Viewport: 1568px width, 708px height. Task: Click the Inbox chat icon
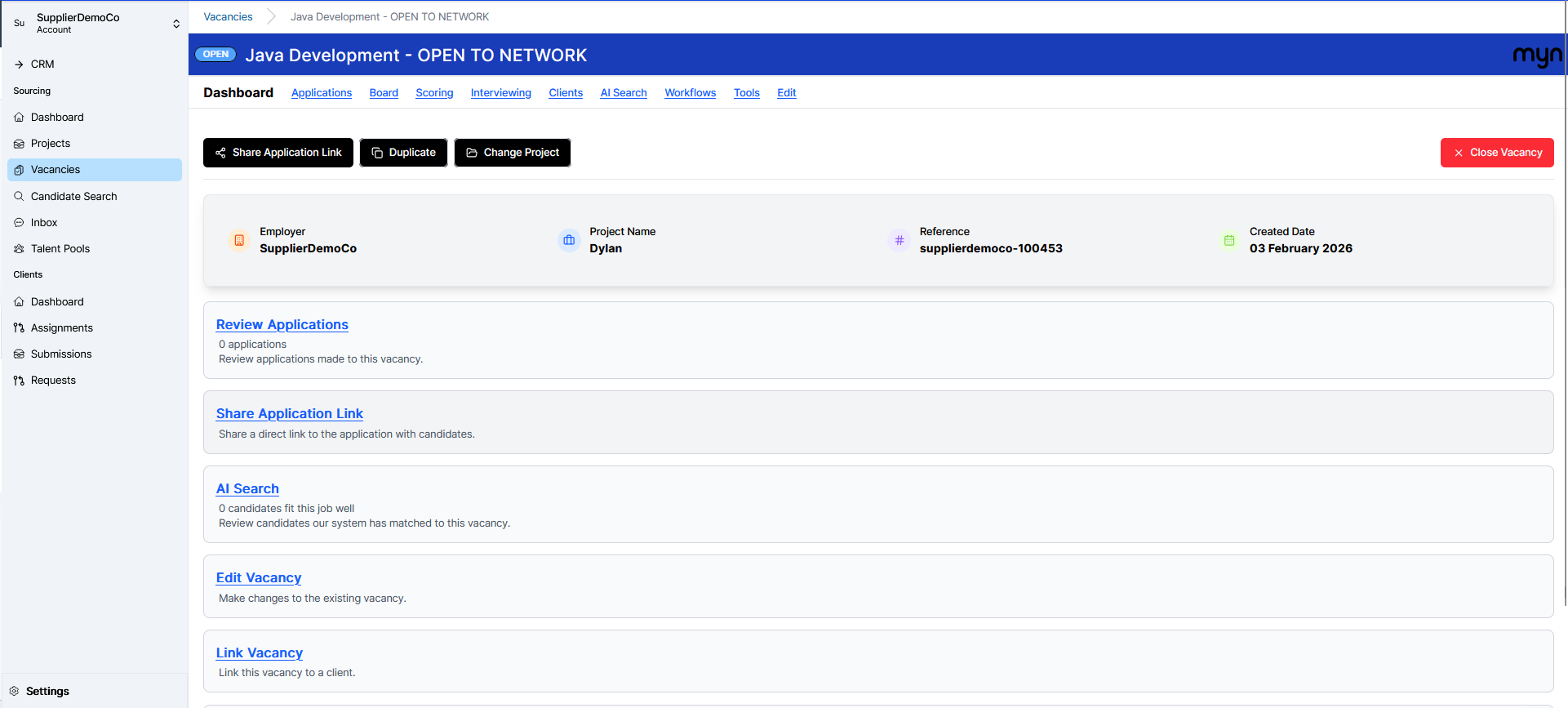(19, 223)
